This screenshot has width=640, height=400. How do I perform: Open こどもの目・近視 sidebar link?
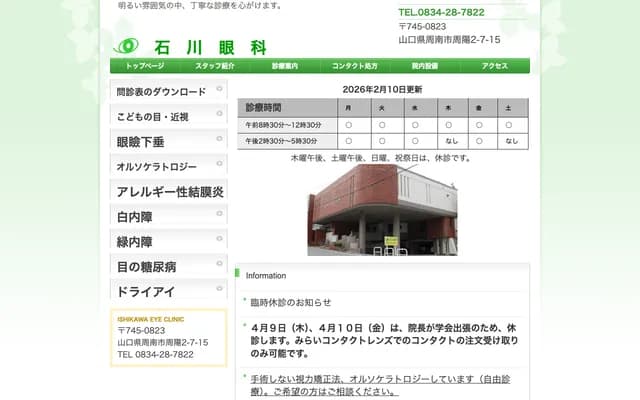click(169, 116)
